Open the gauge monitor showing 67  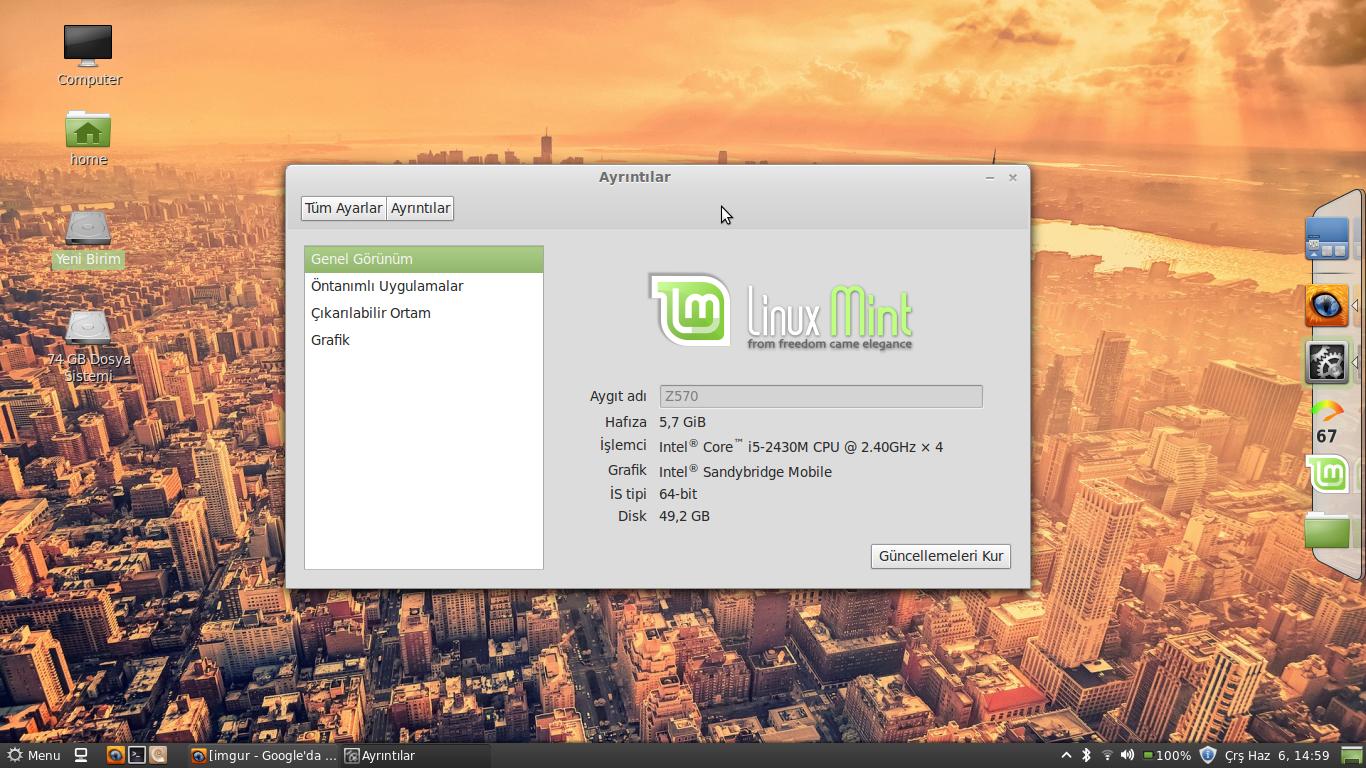pyautogui.click(x=1327, y=422)
